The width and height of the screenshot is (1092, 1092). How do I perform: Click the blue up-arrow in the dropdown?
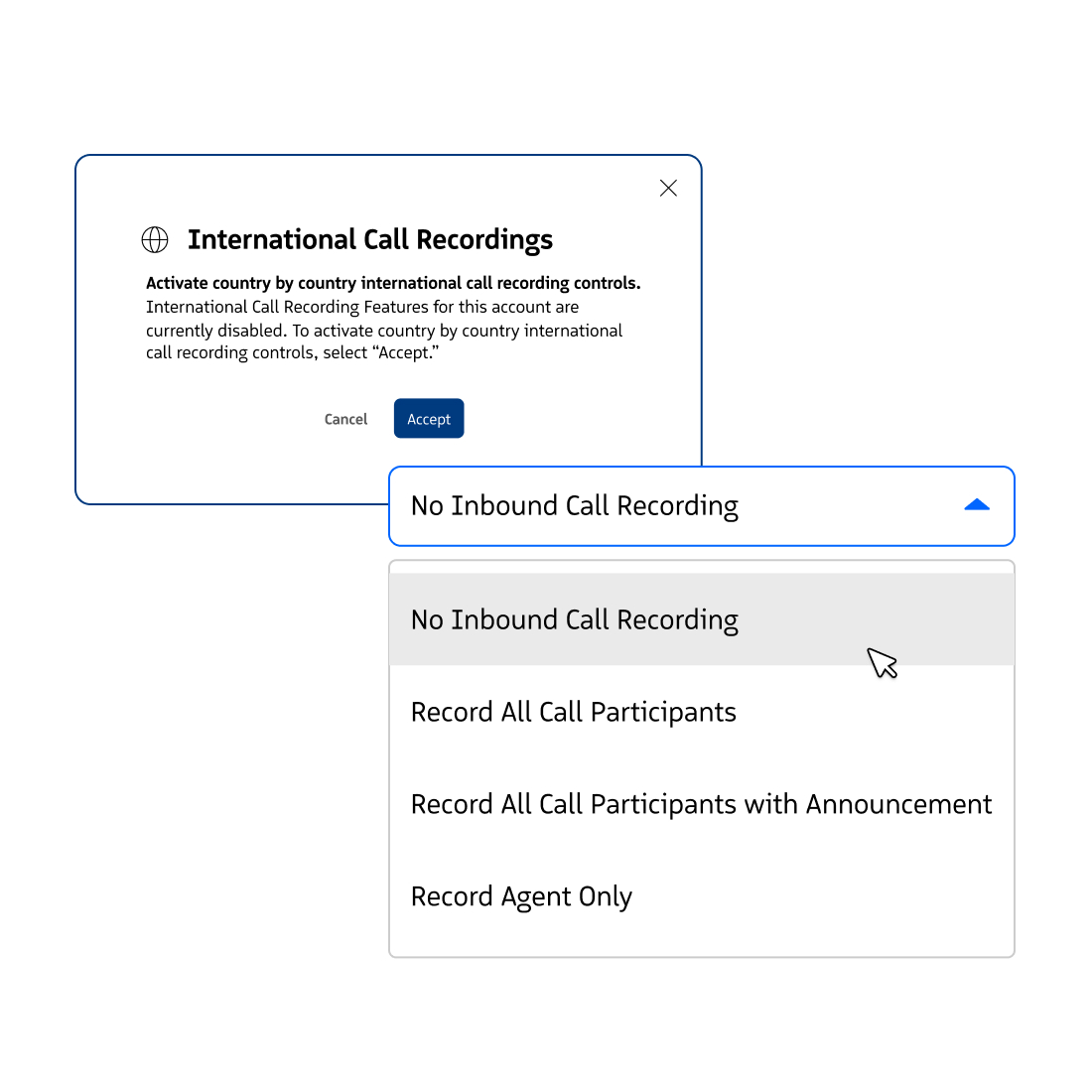pos(977,505)
